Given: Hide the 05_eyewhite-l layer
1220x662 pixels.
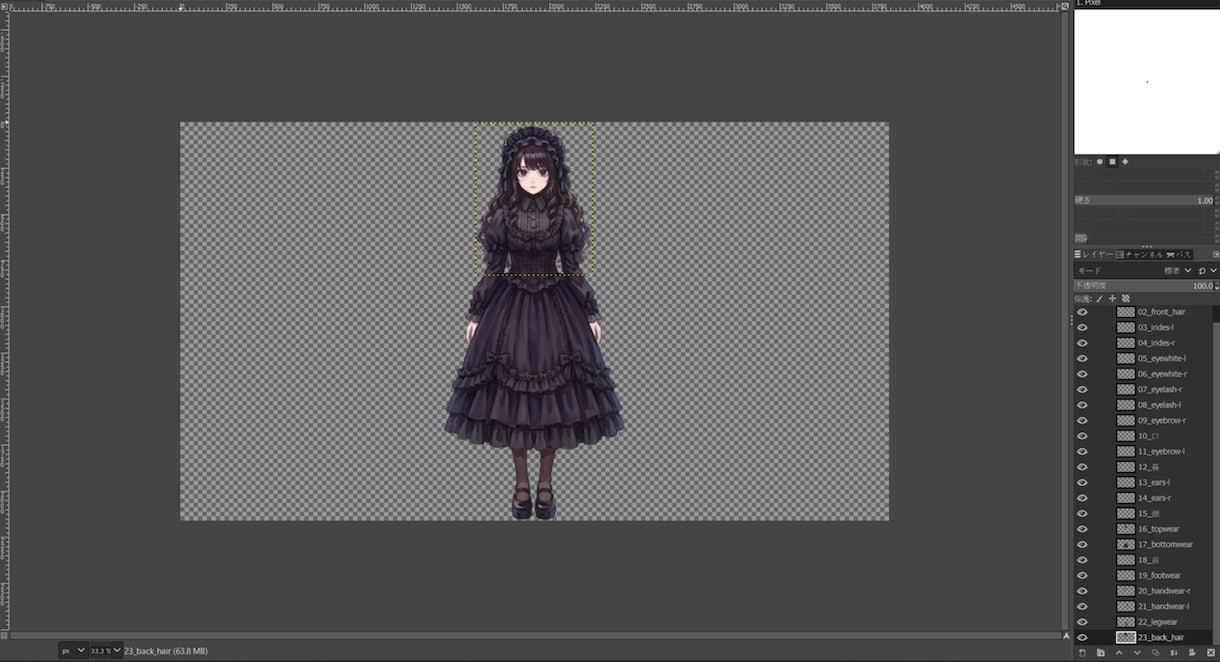Looking at the screenshot, I should (1082, 358).
